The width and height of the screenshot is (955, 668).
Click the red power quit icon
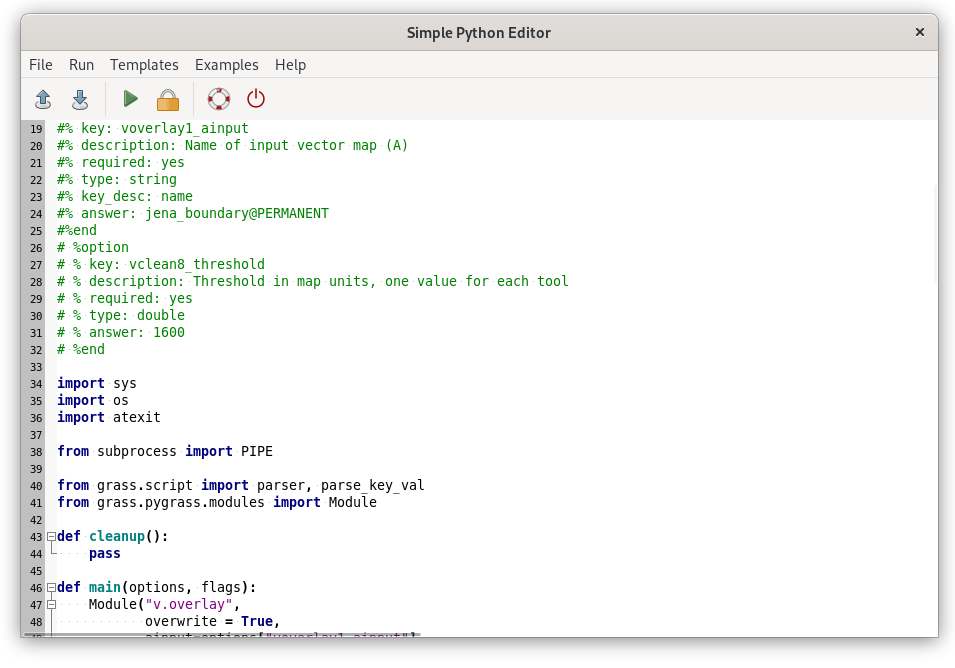tap(256, 99)
